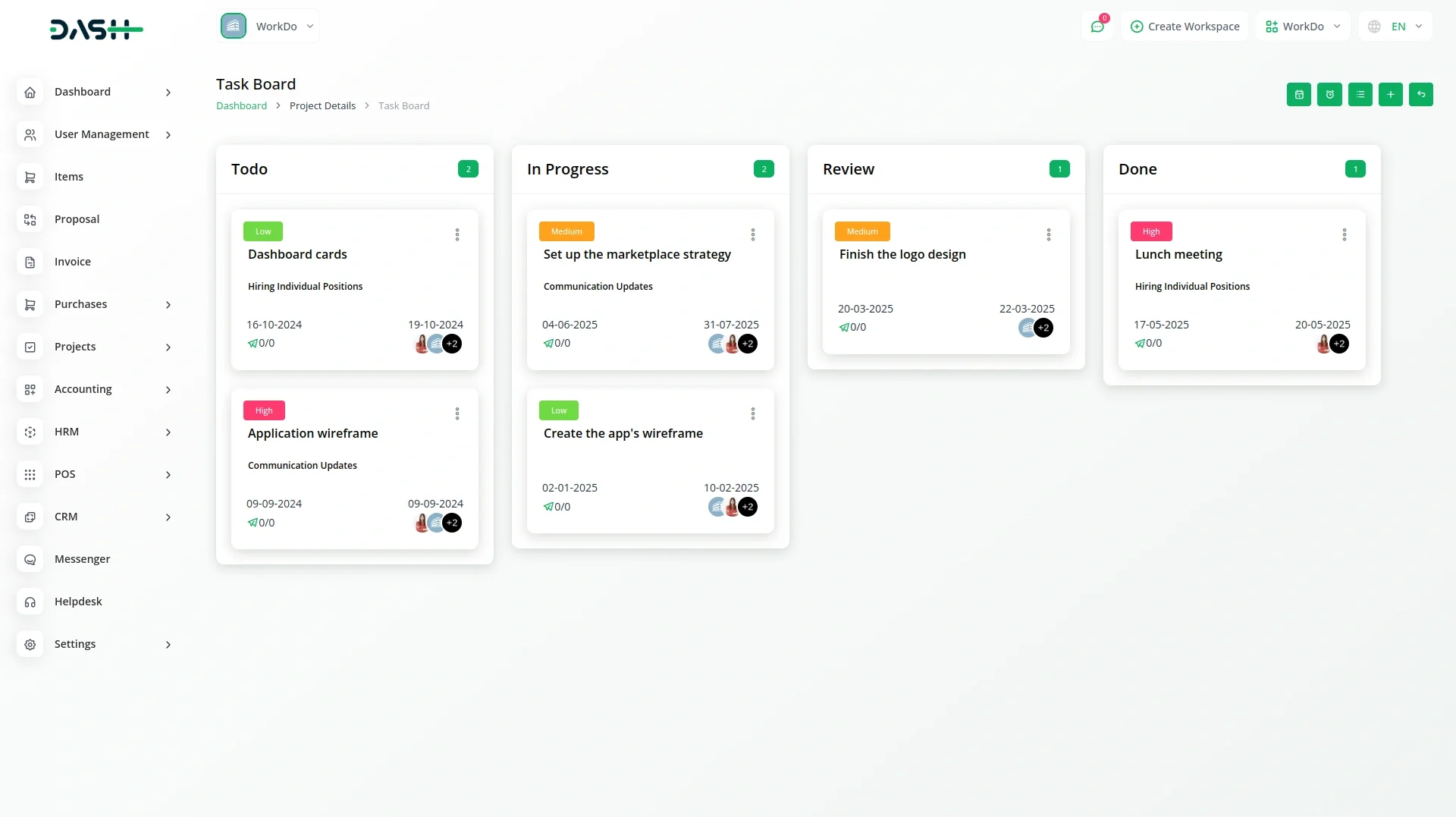Open Helpdesk from the sidebar
Screen dimensions: 1456x817
(78, 602)
